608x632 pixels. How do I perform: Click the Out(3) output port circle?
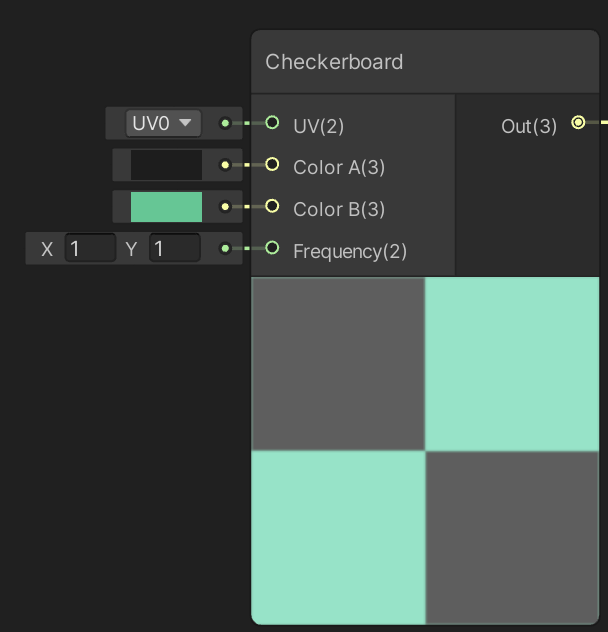pos(578,123)
